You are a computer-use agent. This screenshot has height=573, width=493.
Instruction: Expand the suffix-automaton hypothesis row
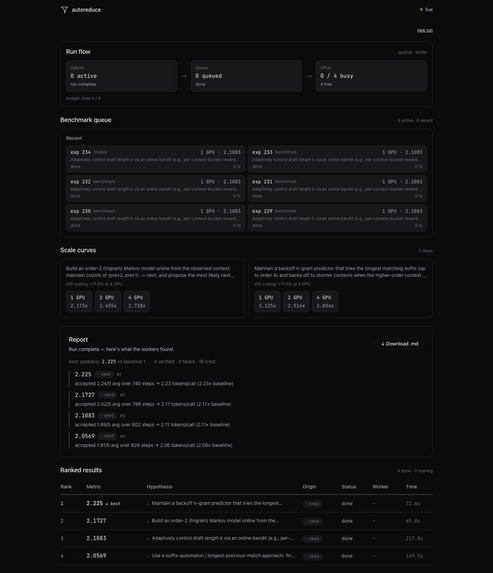[x=221, y=556]
